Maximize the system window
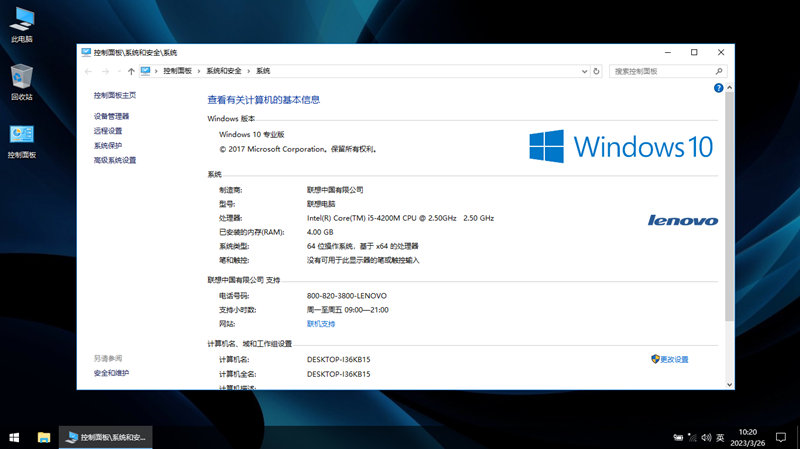Image resolution: width=800 pixels, height=449 pixels. click(694, 52)
